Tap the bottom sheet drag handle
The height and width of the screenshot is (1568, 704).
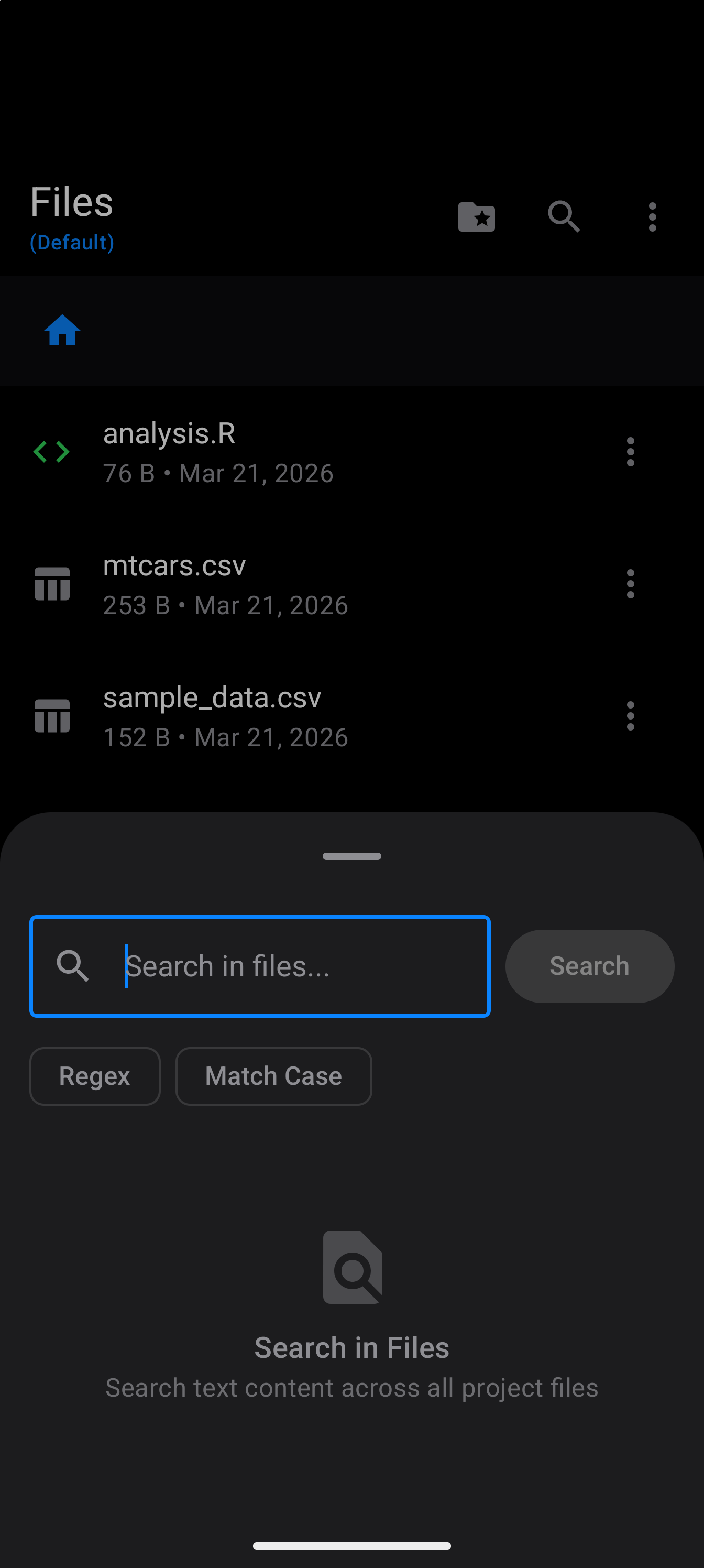(x=351, y=856)
